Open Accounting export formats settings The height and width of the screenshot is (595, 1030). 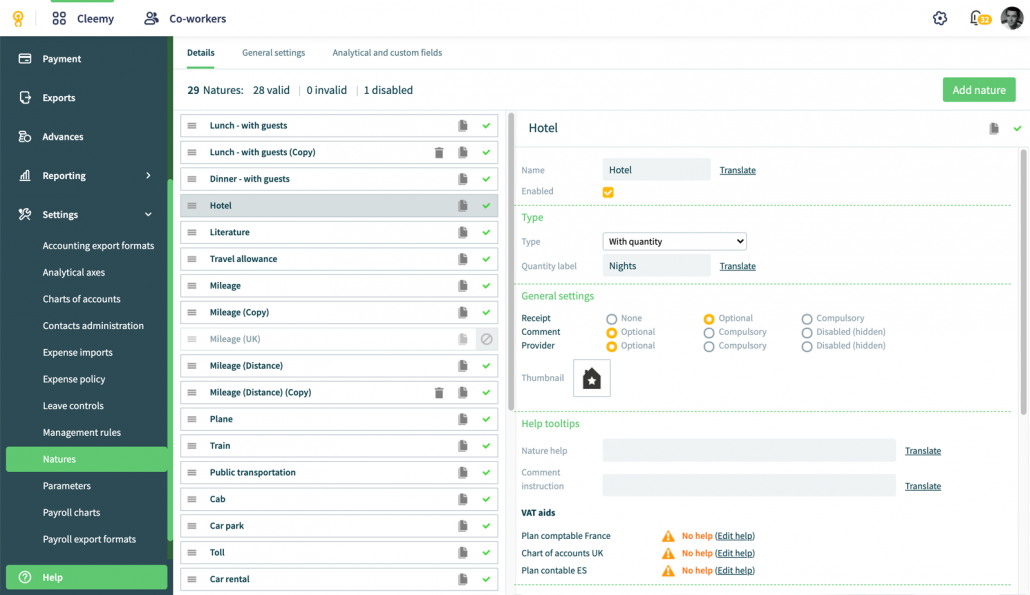coord(99,246)
